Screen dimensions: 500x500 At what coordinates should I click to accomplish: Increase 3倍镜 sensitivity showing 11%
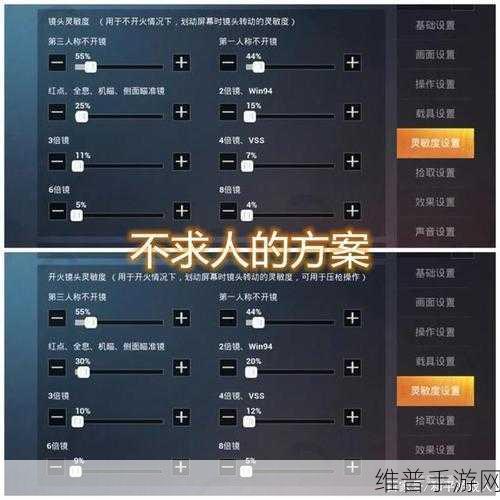[181, 161]
